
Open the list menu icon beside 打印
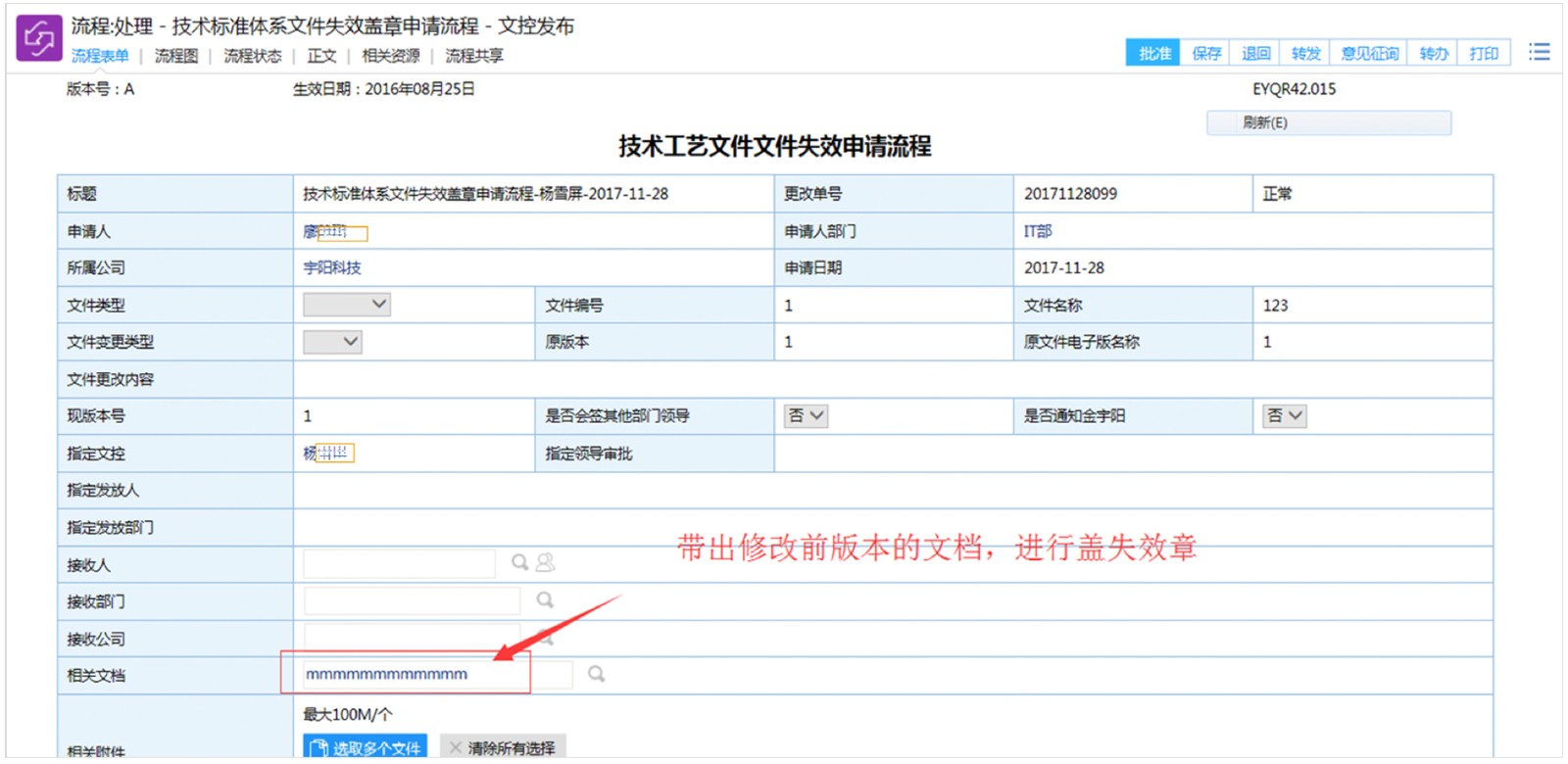click(x=1539, y=52)
